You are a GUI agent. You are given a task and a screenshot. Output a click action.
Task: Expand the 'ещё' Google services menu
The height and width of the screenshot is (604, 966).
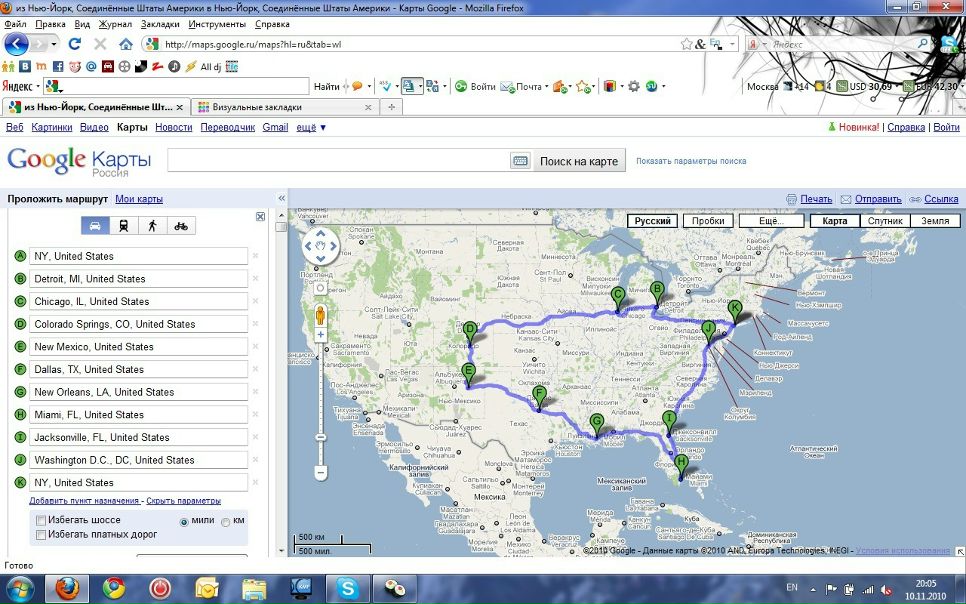[x=311, y=127]
